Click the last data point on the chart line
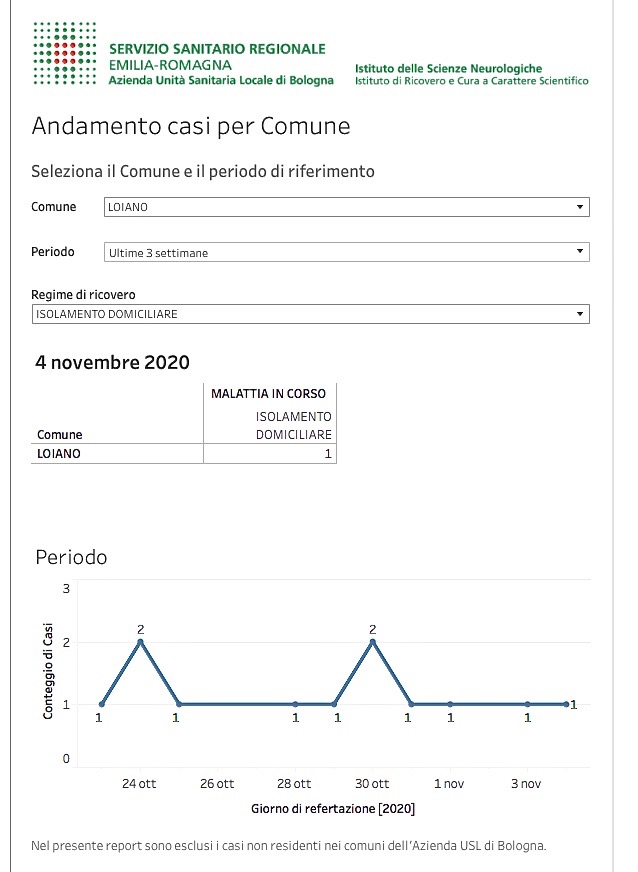This screenshot has width=638, height=872. [x=566, y=704]
